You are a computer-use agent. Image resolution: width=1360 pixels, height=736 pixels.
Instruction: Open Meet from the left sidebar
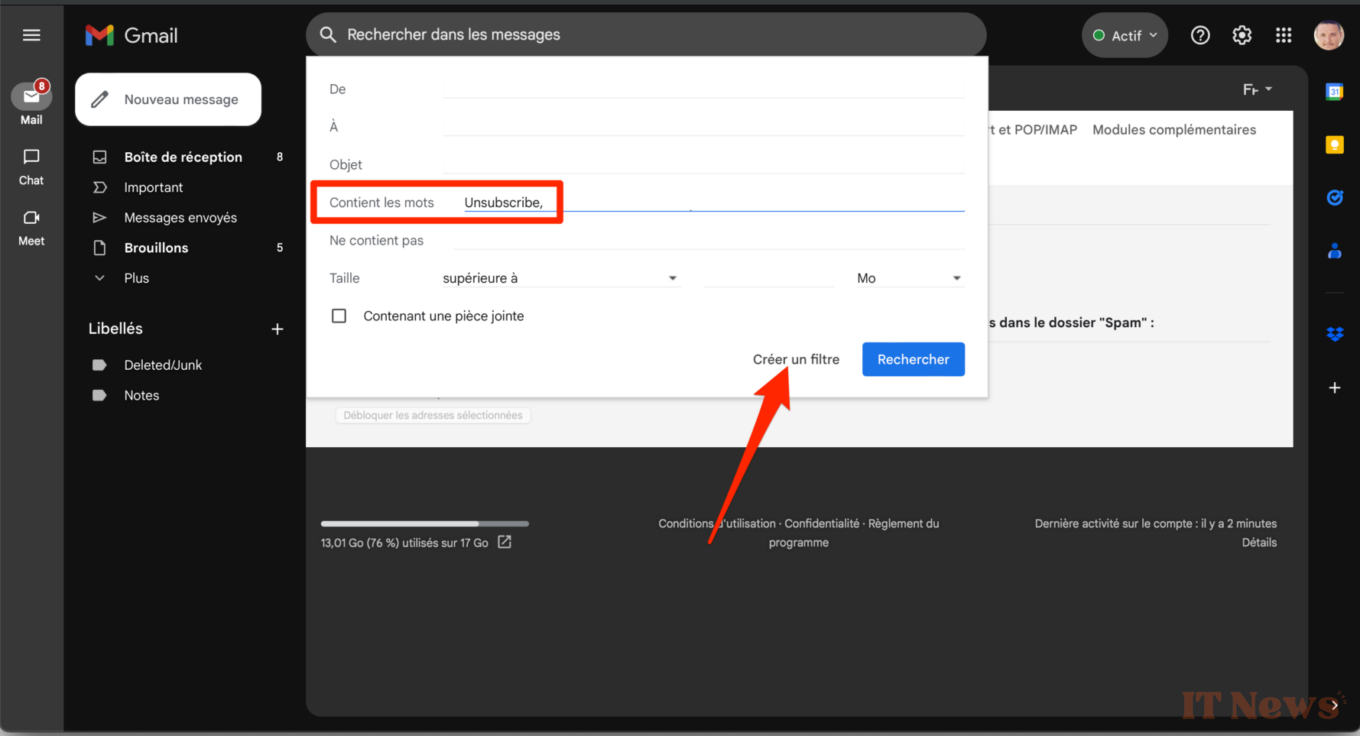[x=31, y=226]
